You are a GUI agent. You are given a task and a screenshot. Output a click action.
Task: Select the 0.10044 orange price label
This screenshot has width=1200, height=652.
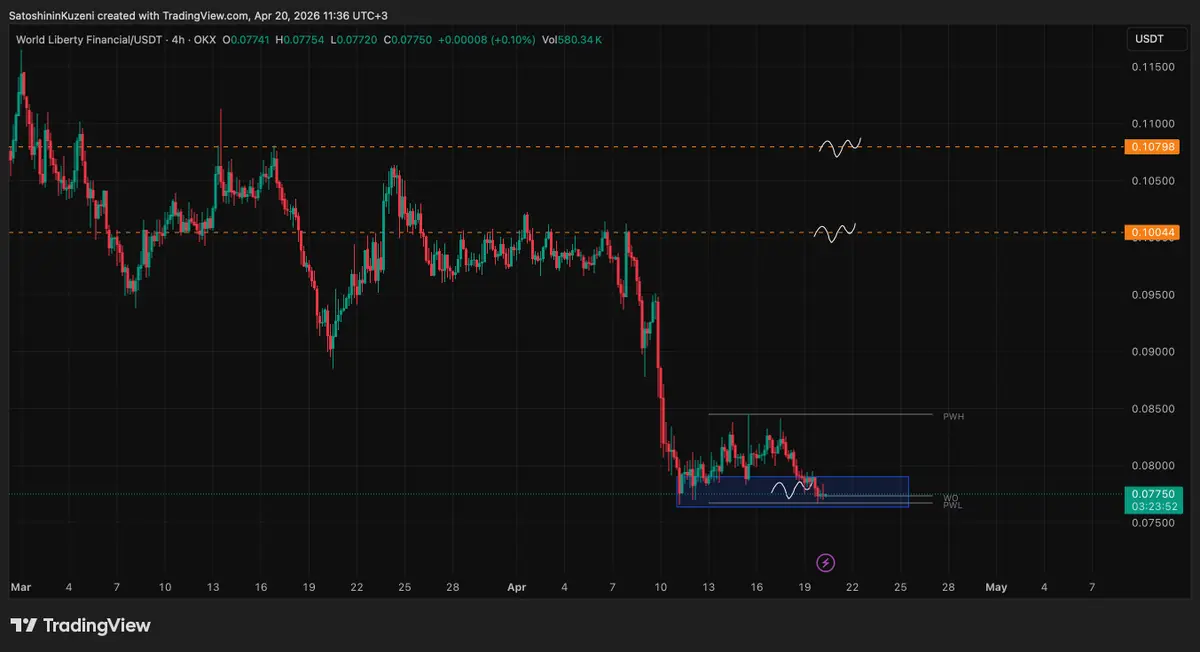(x=1153, y=233)
